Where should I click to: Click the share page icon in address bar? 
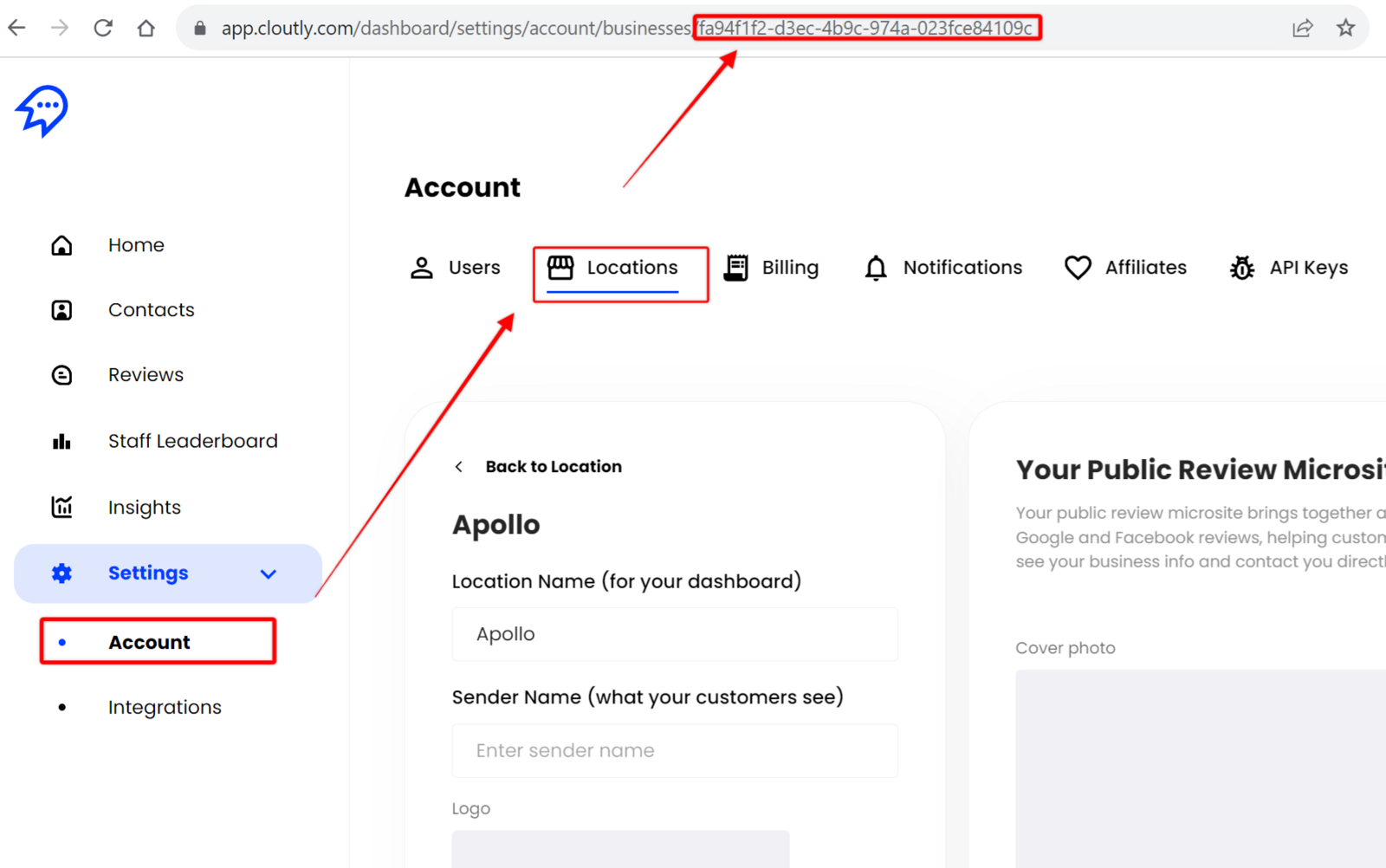tap(1302, 28)
